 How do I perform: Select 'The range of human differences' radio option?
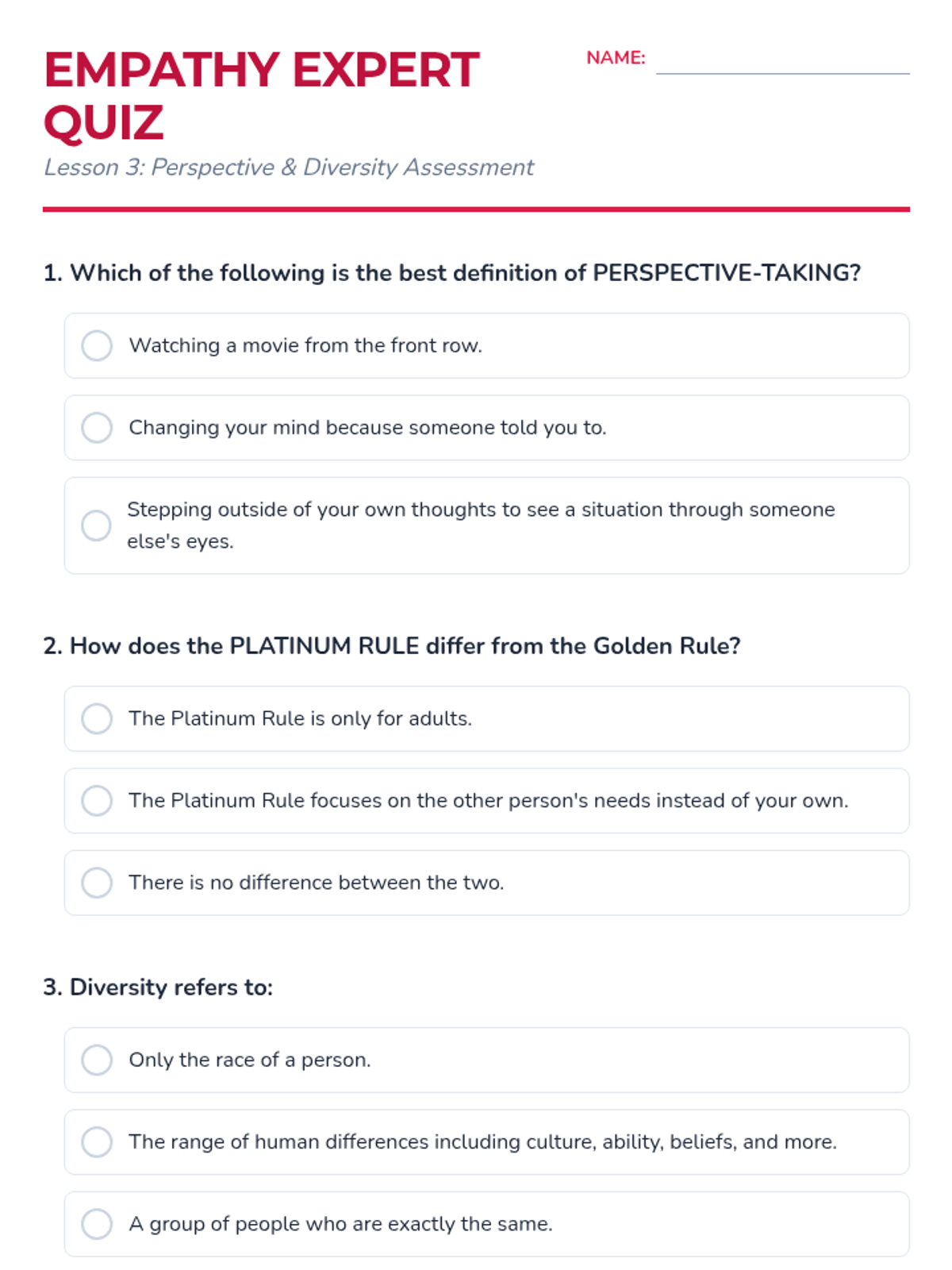pos(97,1141)
